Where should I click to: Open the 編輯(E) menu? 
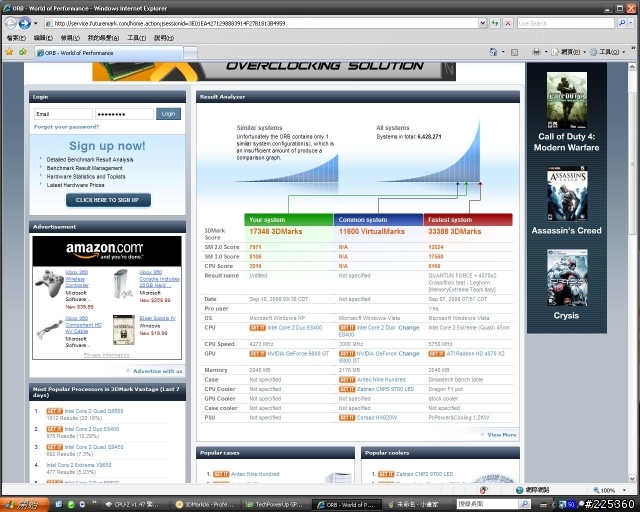[43, 38]
